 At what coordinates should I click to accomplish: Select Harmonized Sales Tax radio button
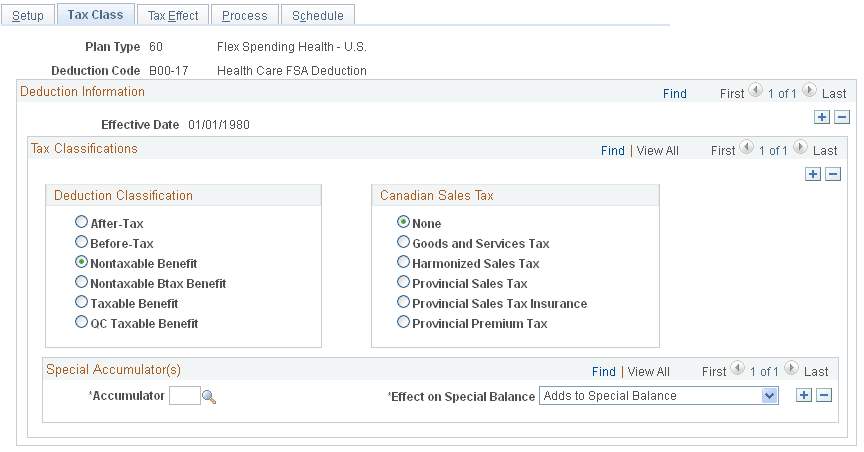[x=404, y=263]
